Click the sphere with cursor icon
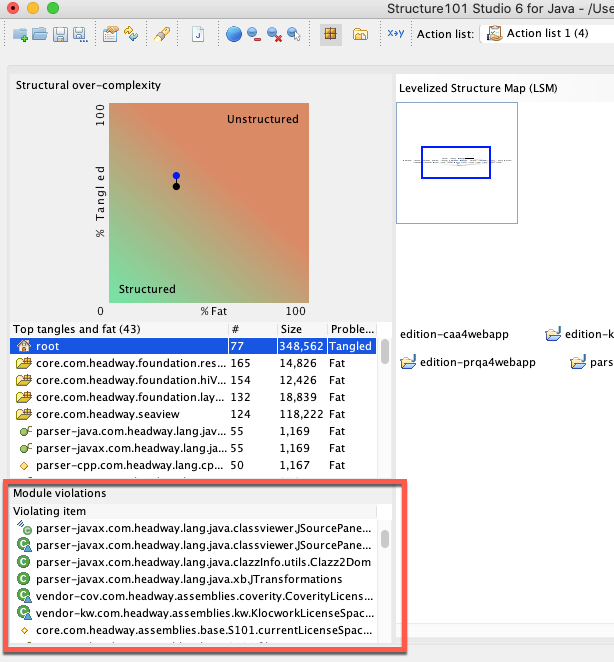 (294, 34)
